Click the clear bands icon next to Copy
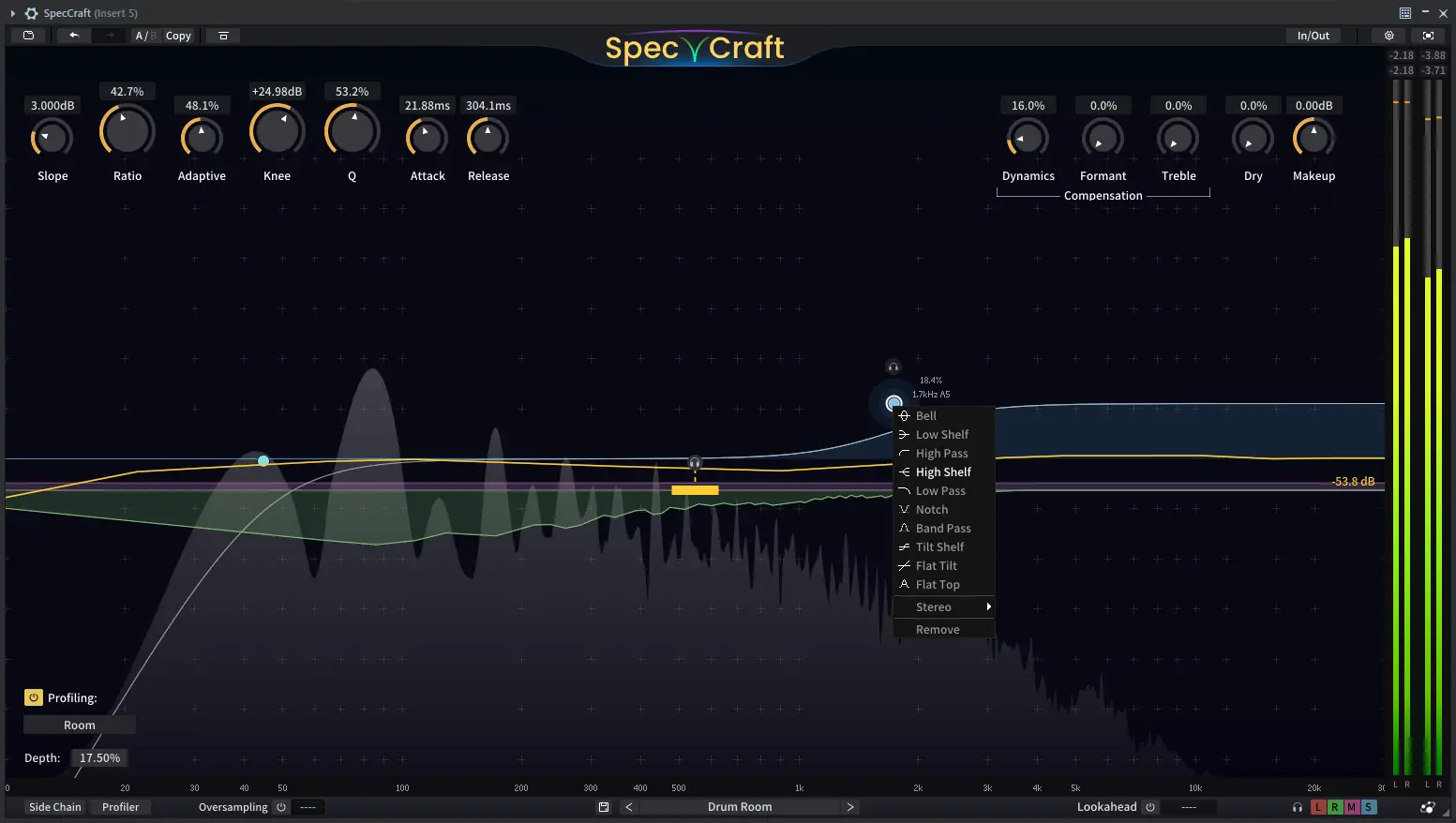The image size is (1456, 823). 223,35
